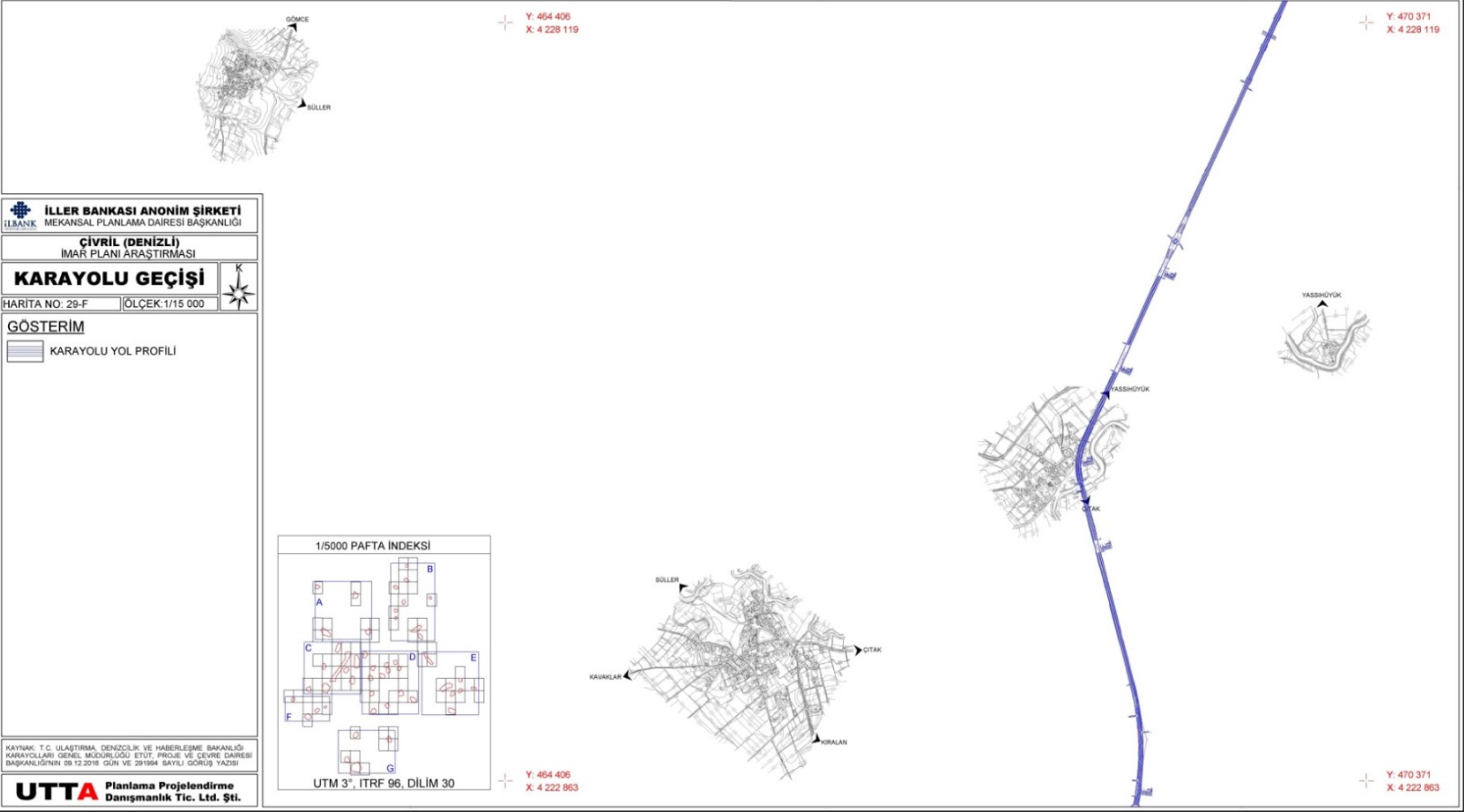Screen dimensions: 1464x812
Task: Click the top-left coordinate crosshair marker
Action: coord(505,22)
